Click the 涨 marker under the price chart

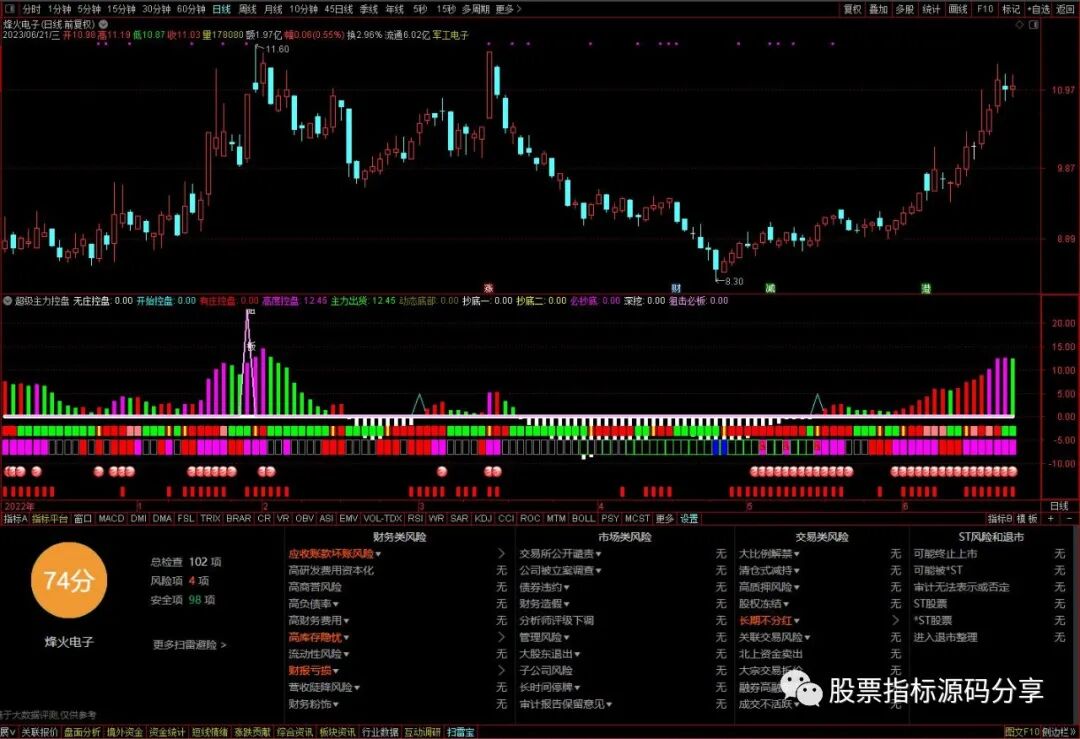tap(489, 288)
